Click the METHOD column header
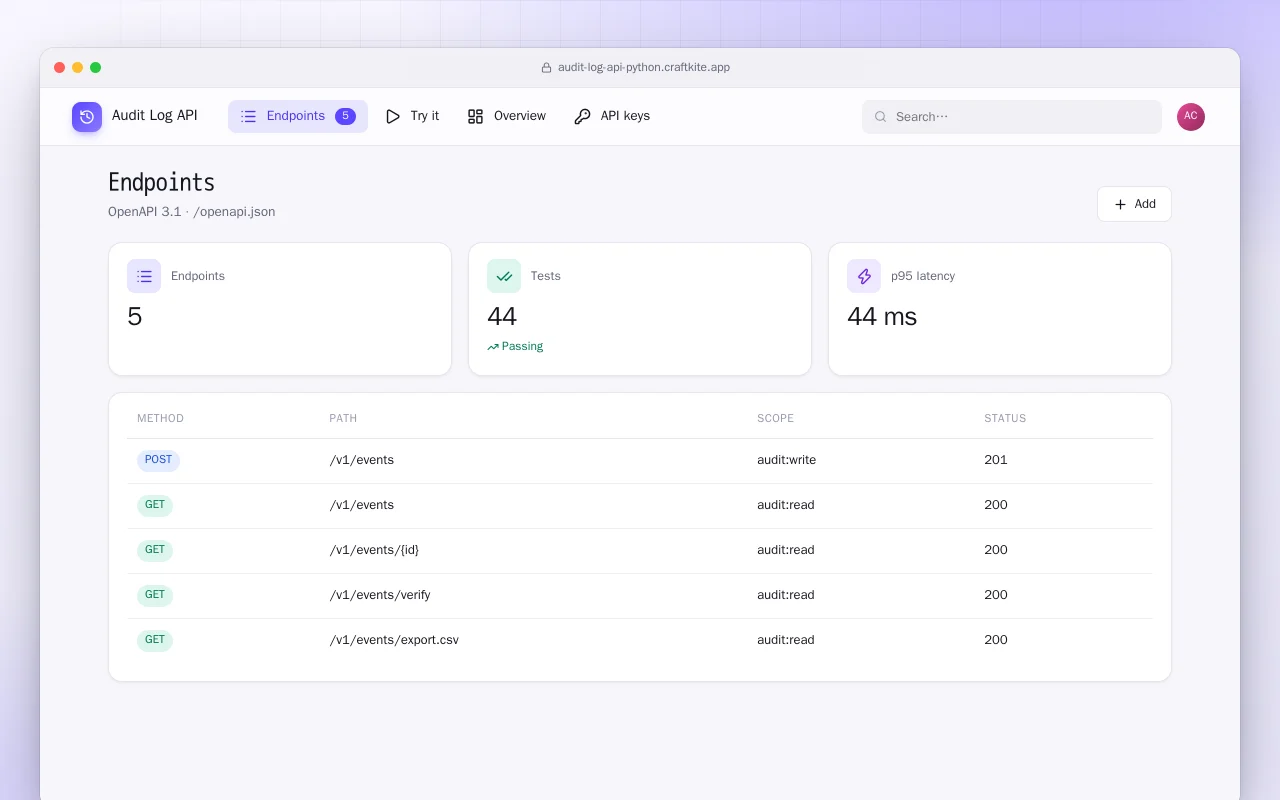Image resolution: width=1280 pixels, height=800 pixels. pos(160,418)
